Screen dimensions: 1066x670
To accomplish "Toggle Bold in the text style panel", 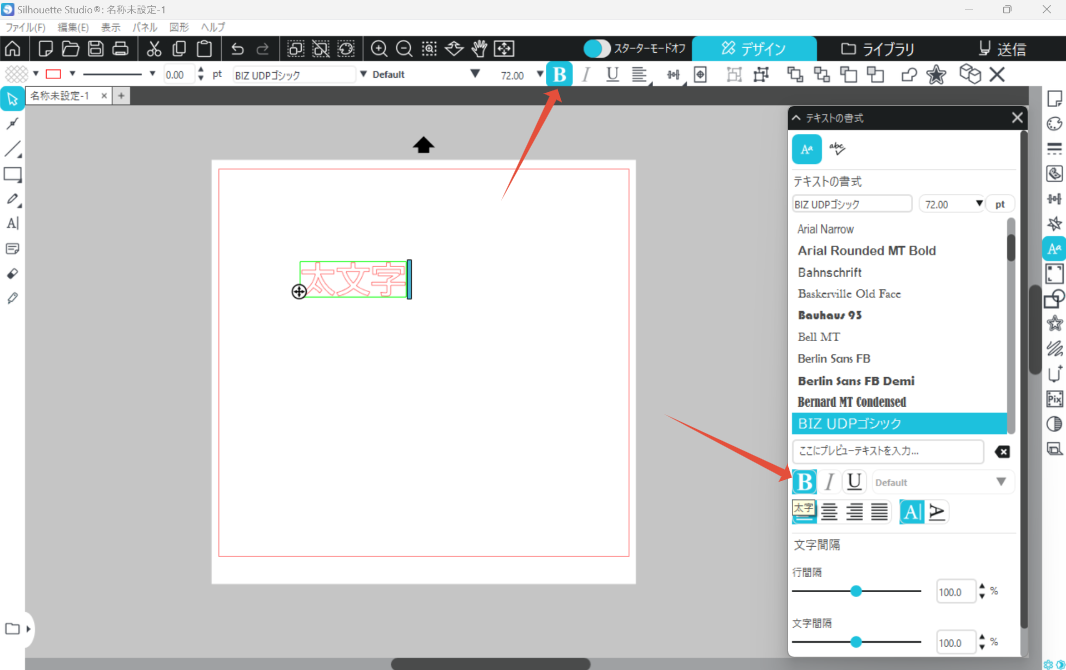I will [804, 482].
